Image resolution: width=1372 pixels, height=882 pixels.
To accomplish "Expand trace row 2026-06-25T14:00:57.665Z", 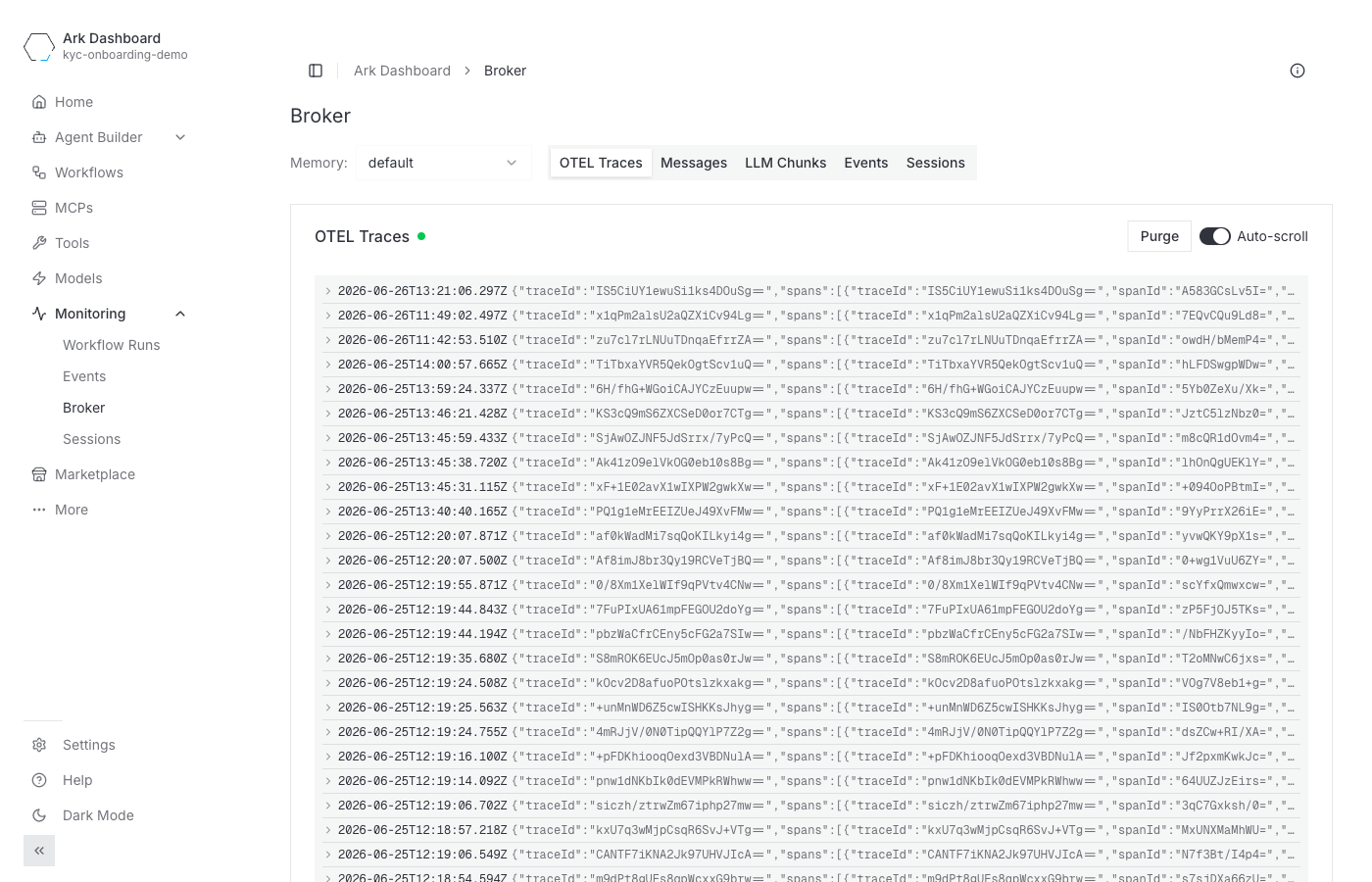I will (x=328, y=365).
